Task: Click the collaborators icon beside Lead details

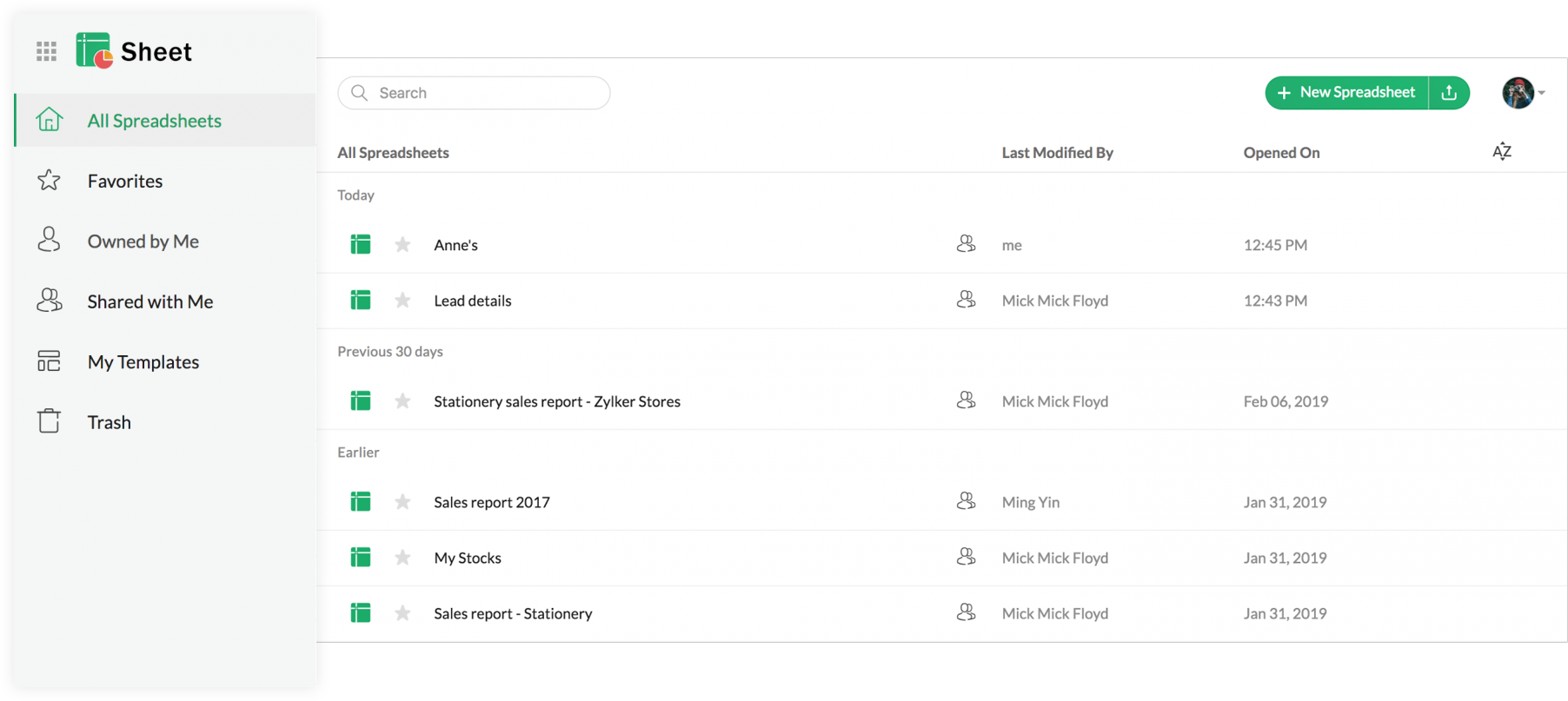Action: click(966, 300)
